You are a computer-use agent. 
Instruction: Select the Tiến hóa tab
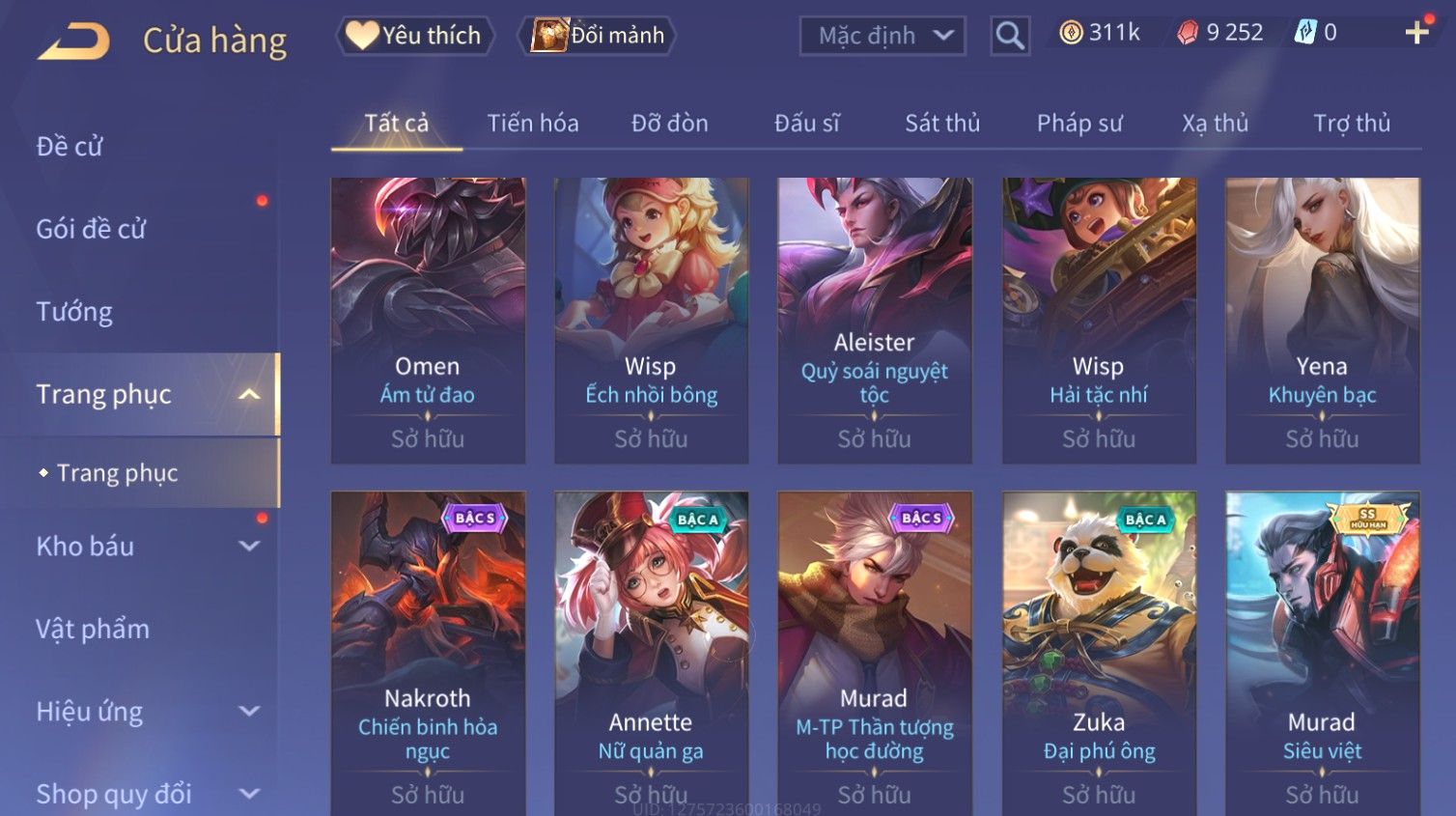point(533,124)
